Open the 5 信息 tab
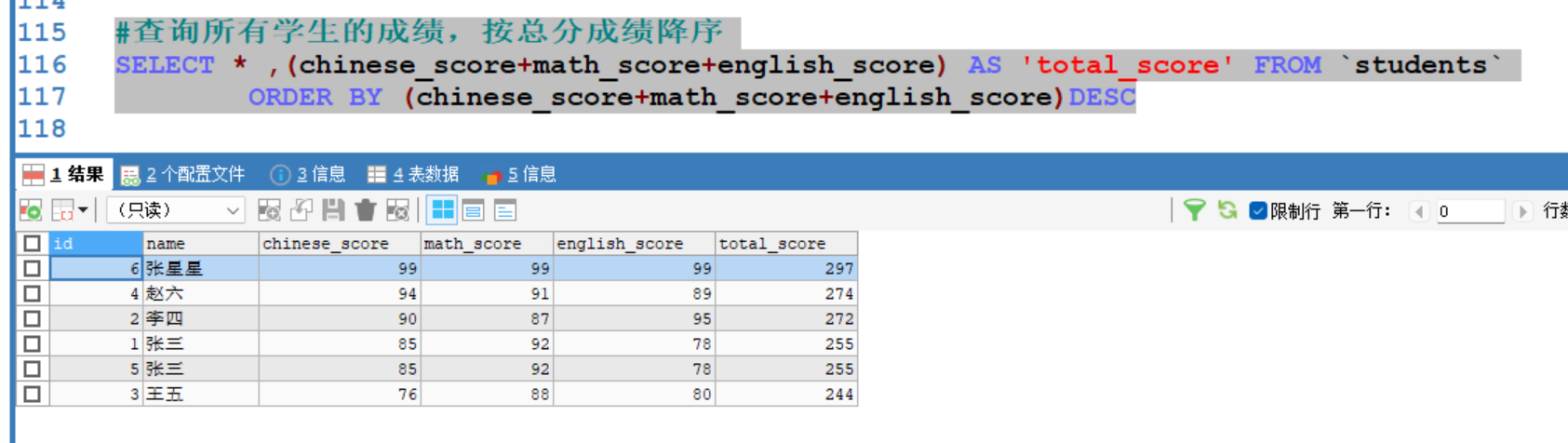This screenshot has height=443, width=1568. point(518,174)
